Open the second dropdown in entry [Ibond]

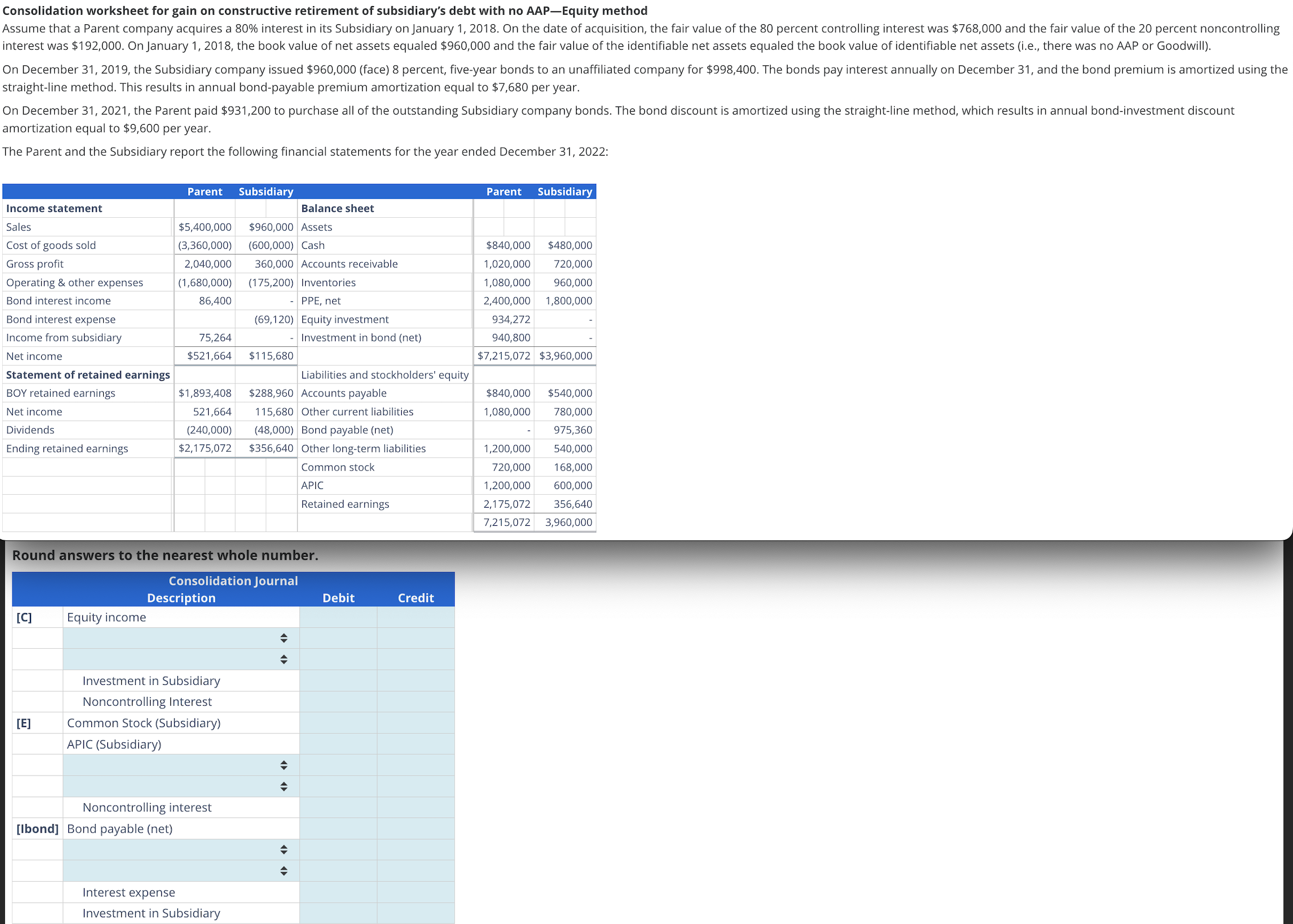pos(284,870)
